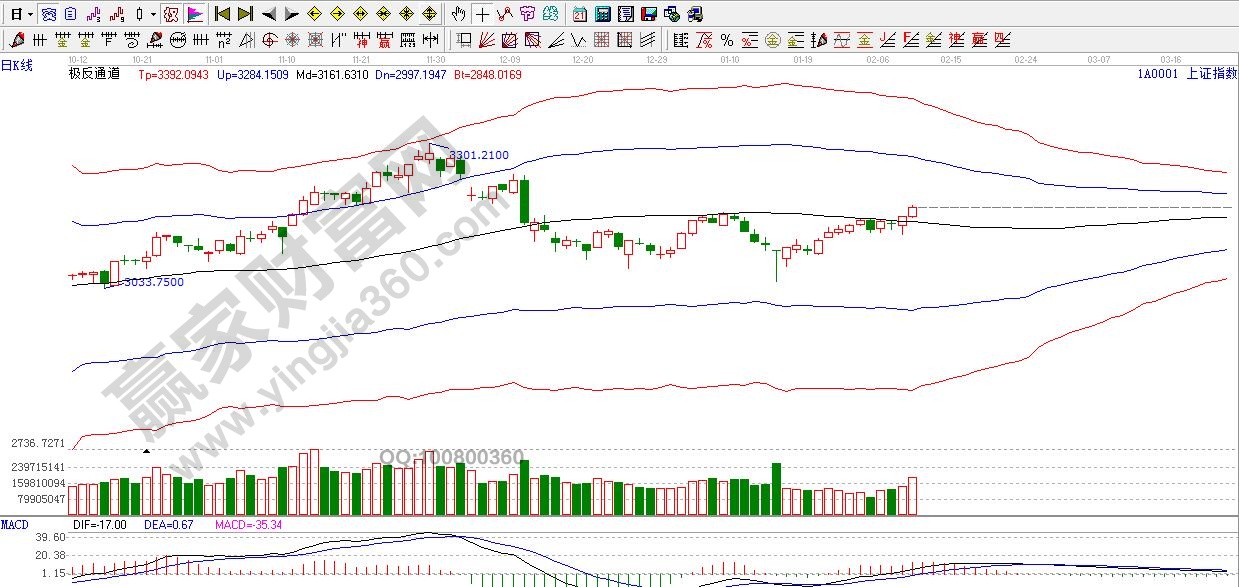Jump to first bar with skip-start arrow
This screenshot has width=1239, height=587.
[x=222, y=14]
